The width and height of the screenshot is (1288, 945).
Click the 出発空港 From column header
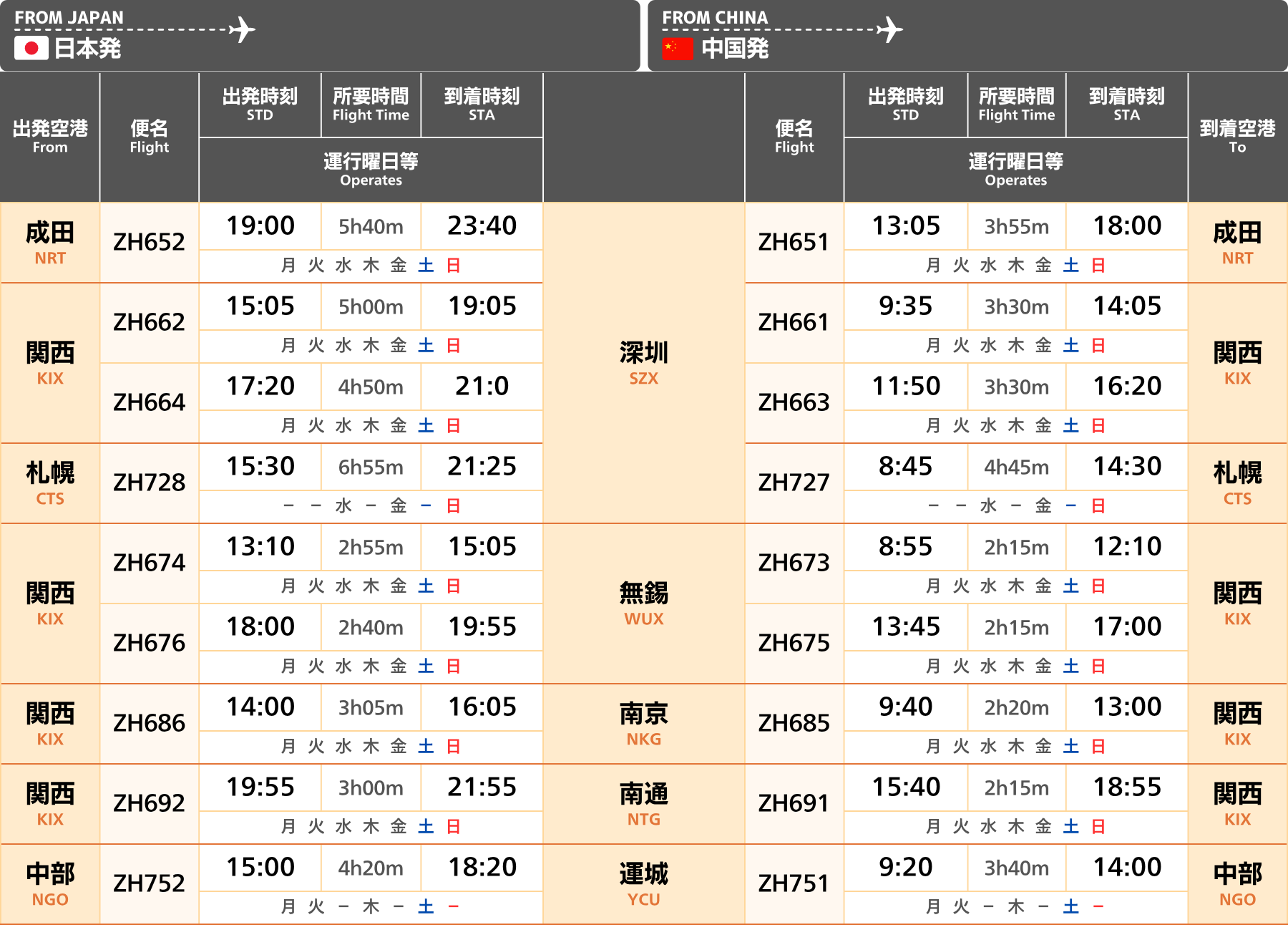click(x=50, y=136)
